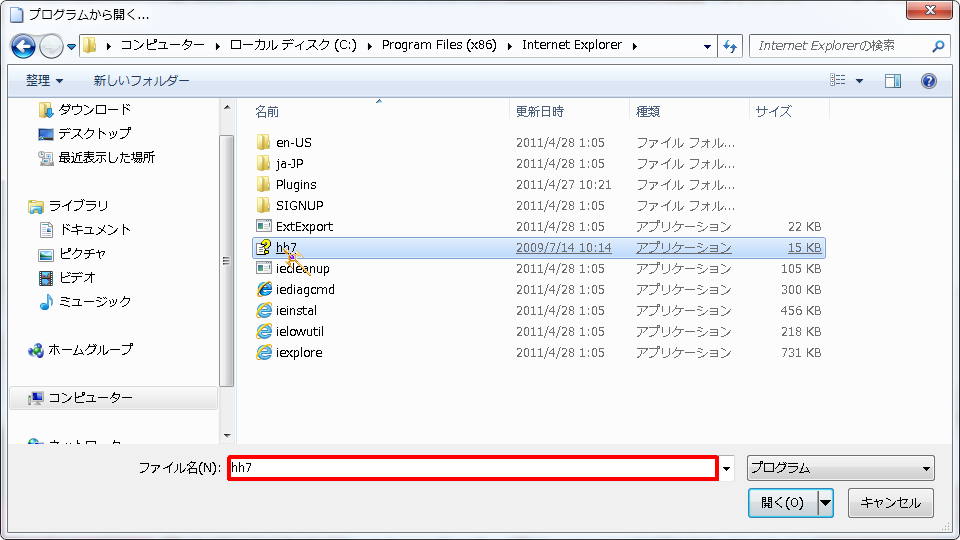The image size is (960, 540).
Task: Select コンピューター in sidebar
Action: coord(113,398)
